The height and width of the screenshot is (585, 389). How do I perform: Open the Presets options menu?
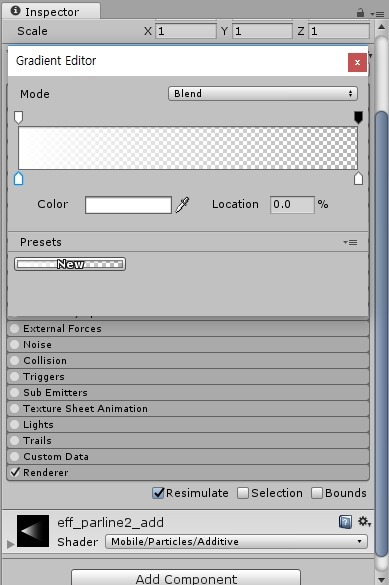click(x=350, y=243)
